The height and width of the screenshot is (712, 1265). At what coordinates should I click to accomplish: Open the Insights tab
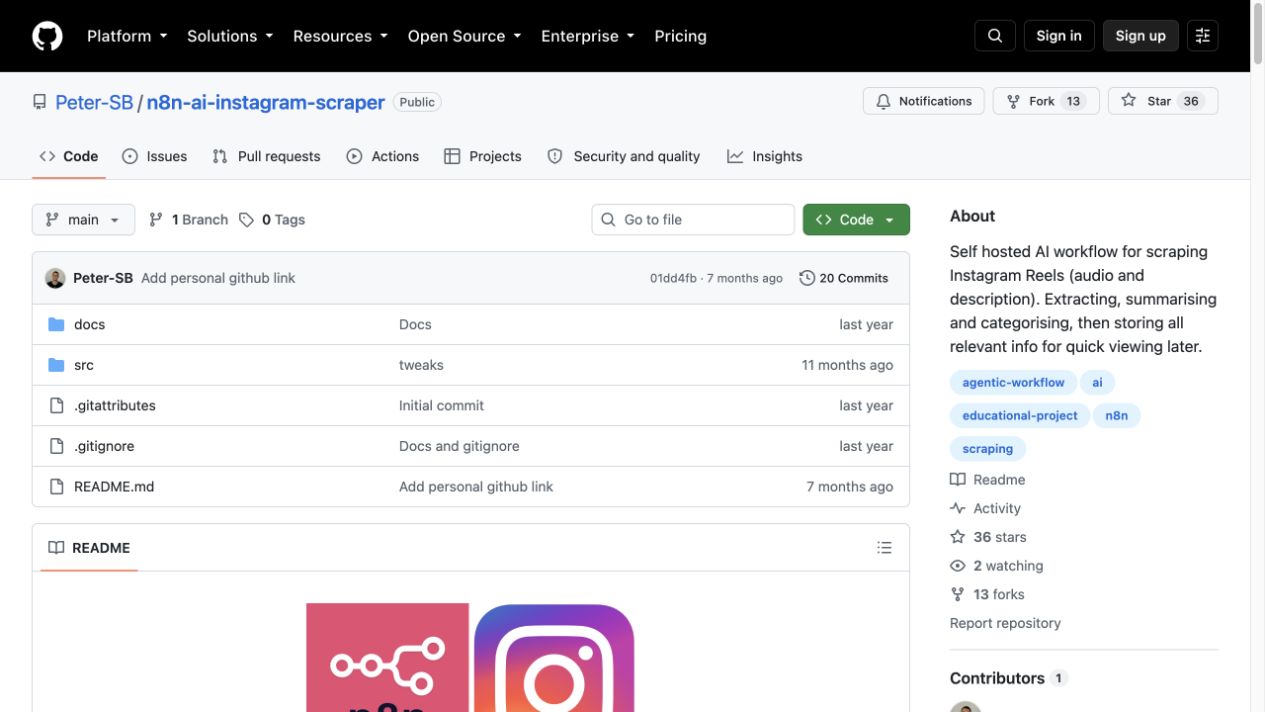(765, 156)
